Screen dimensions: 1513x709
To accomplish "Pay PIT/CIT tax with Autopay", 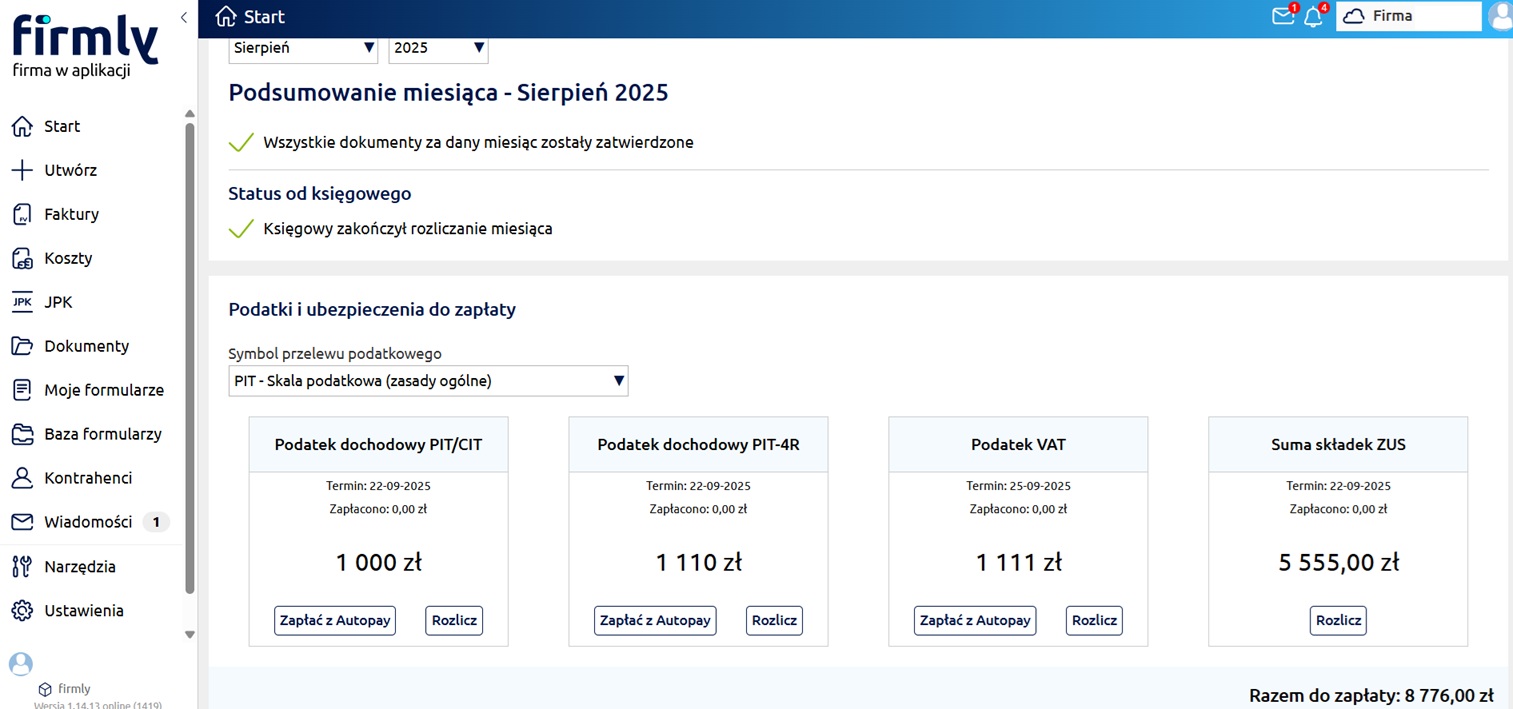I will pos(335,620).
